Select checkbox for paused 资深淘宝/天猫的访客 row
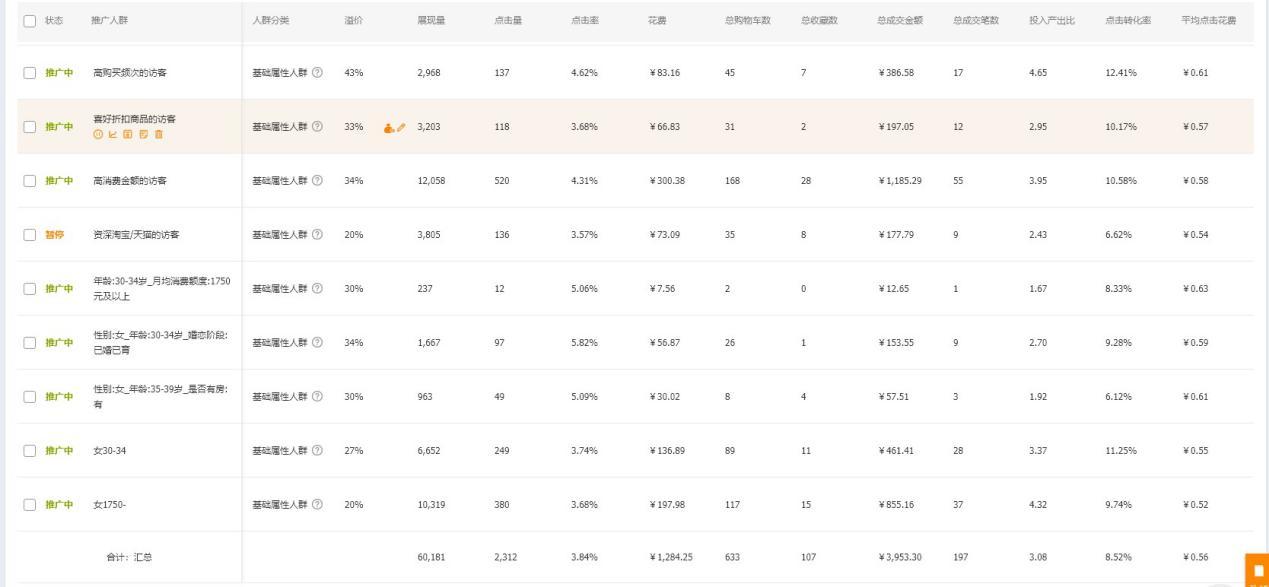 tap(29, 235)
